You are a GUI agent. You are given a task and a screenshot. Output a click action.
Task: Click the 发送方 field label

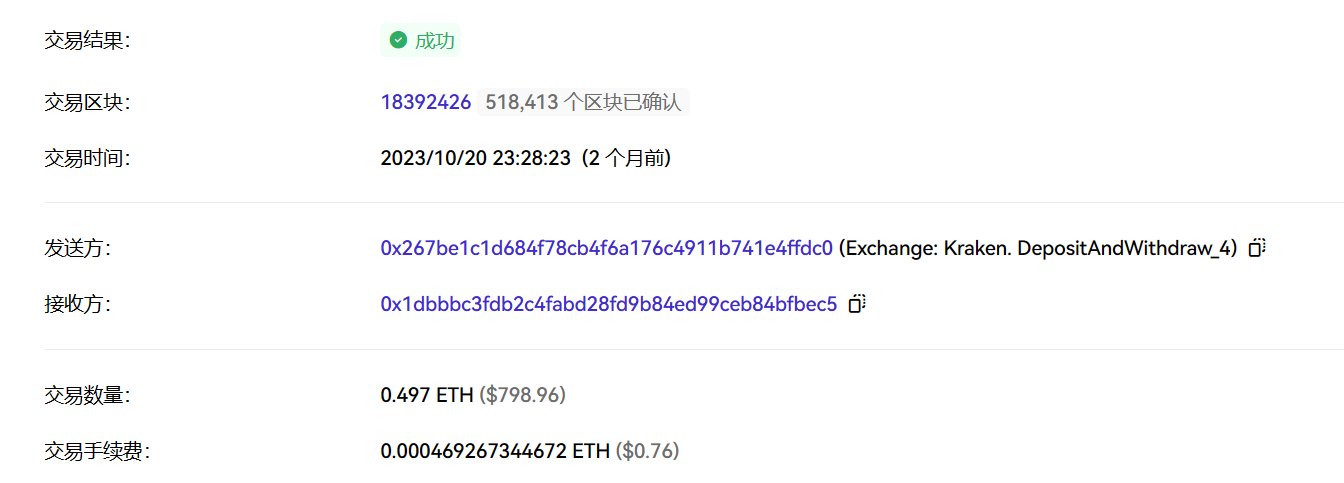coord(77,248)
